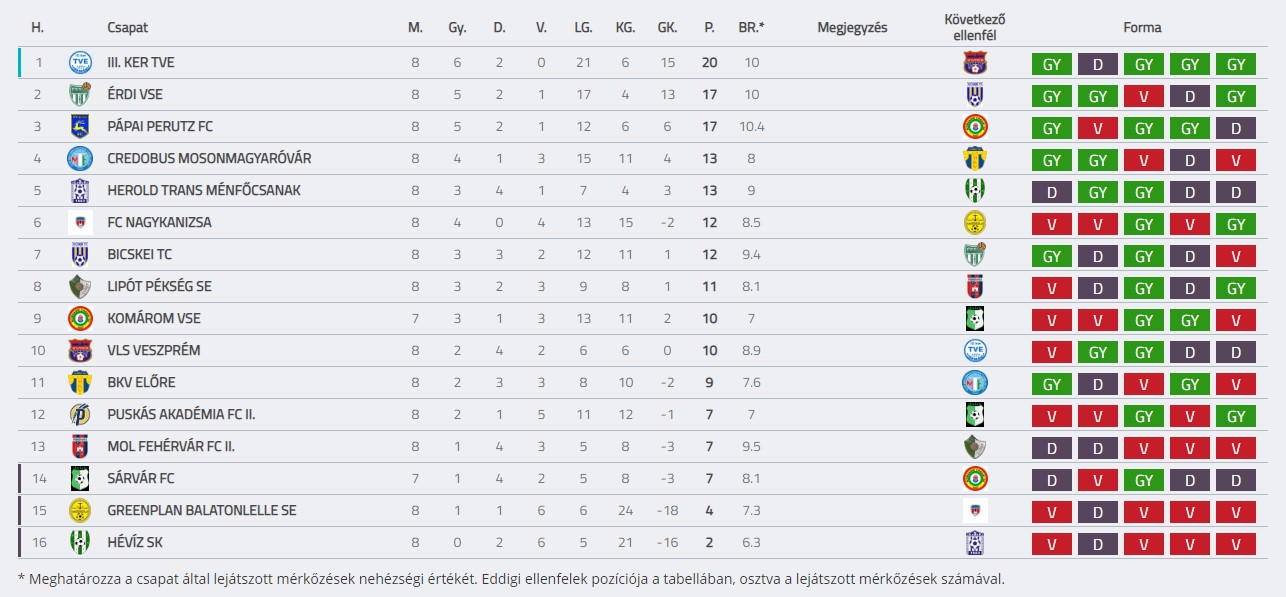This screenshot has width=1286, height=597.
Task: Open the Herold Trans Ménfőcsanak team link
Action: [204, 190]
